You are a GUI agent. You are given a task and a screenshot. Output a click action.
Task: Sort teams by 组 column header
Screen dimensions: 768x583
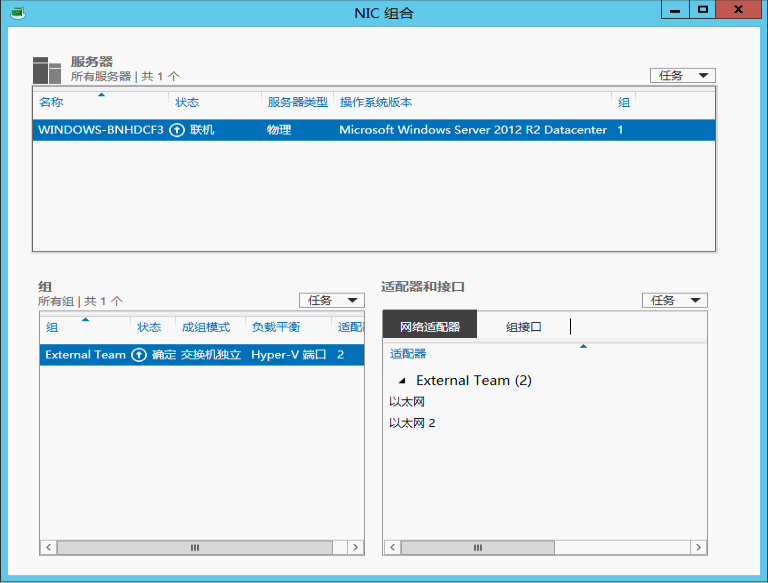[52, 327]
